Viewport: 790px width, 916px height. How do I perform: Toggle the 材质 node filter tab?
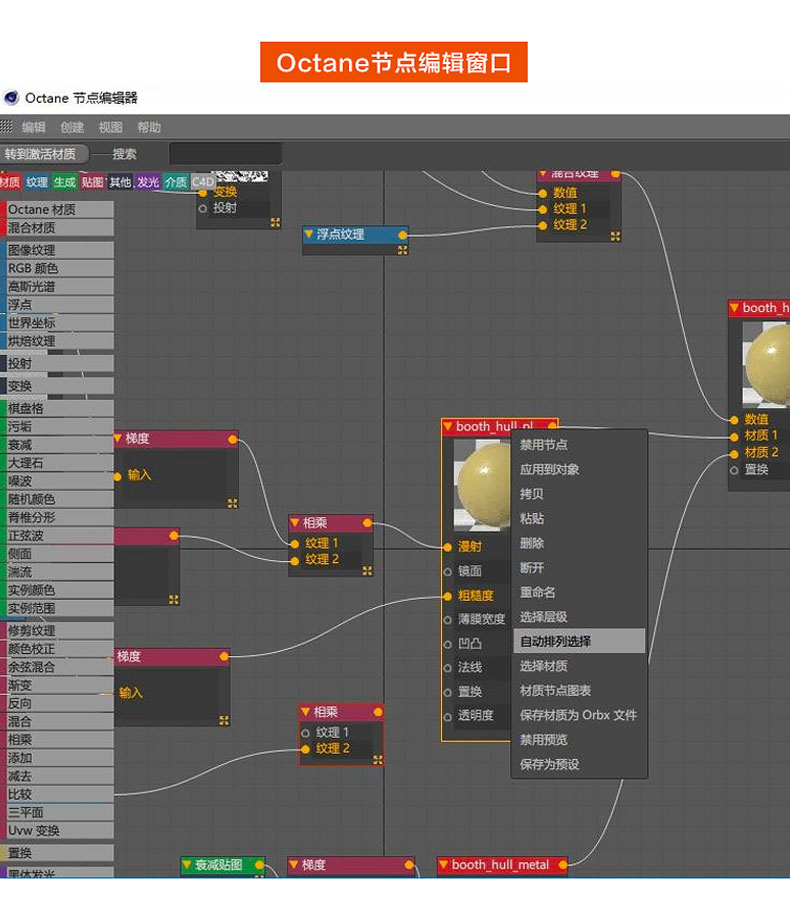point(11,182)
